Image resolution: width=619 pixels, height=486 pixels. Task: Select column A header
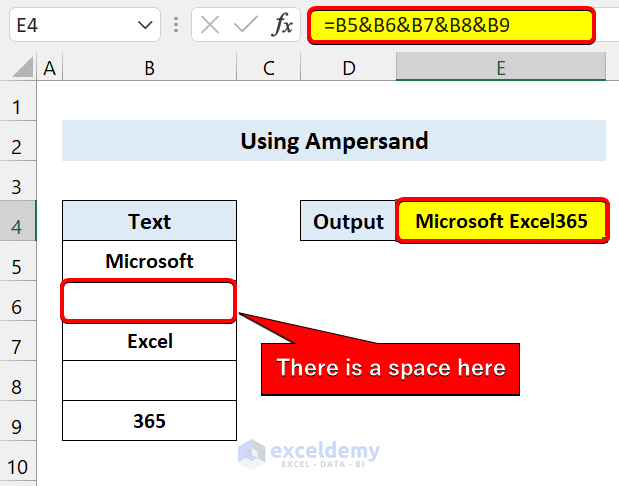49,68
